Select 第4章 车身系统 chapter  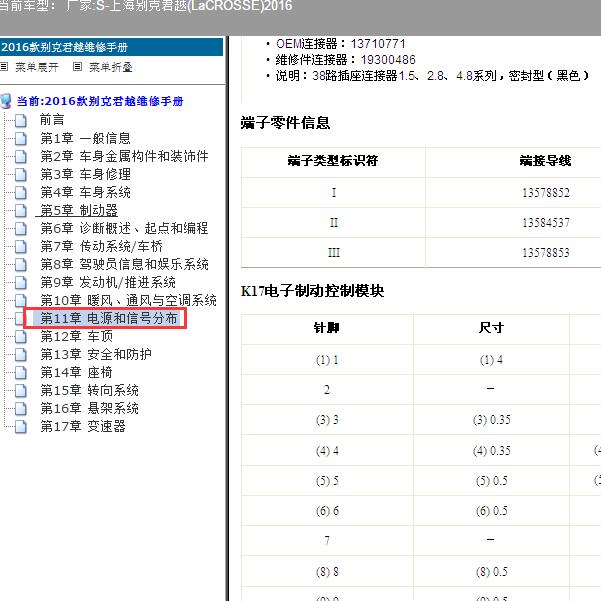coord(85,192)
